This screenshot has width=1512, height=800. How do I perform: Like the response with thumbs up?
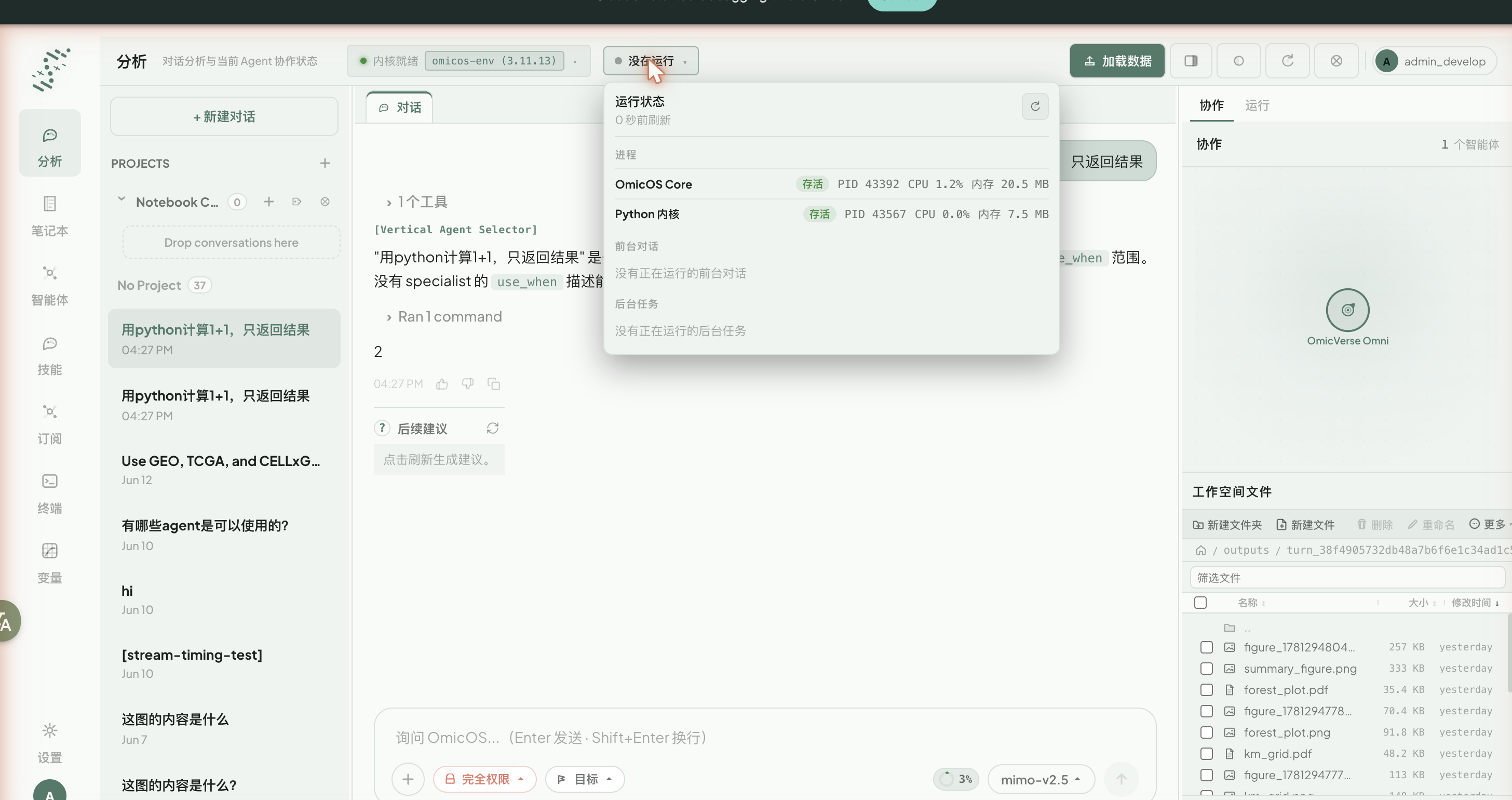click(442, 383)
